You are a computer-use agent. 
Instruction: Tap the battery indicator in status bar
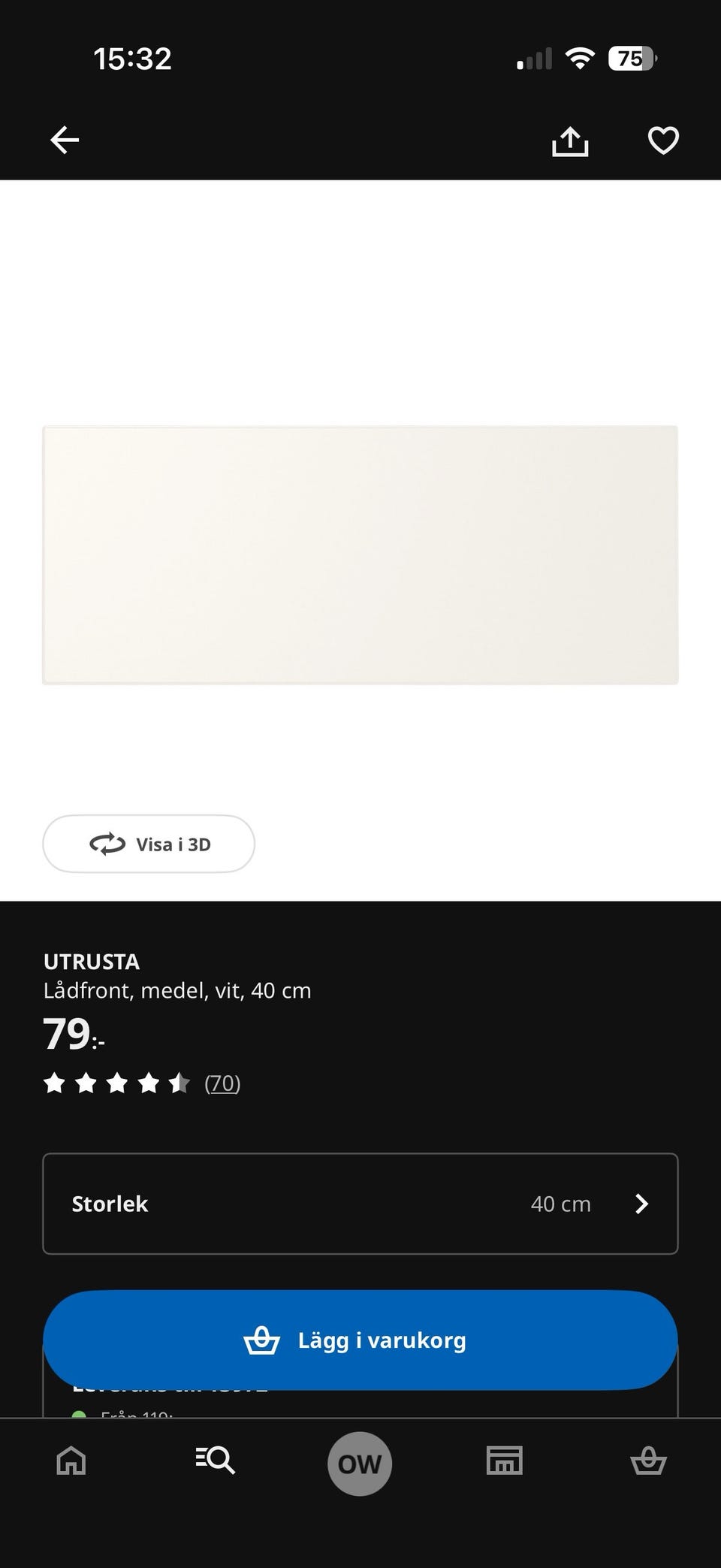tap(632, 59)
